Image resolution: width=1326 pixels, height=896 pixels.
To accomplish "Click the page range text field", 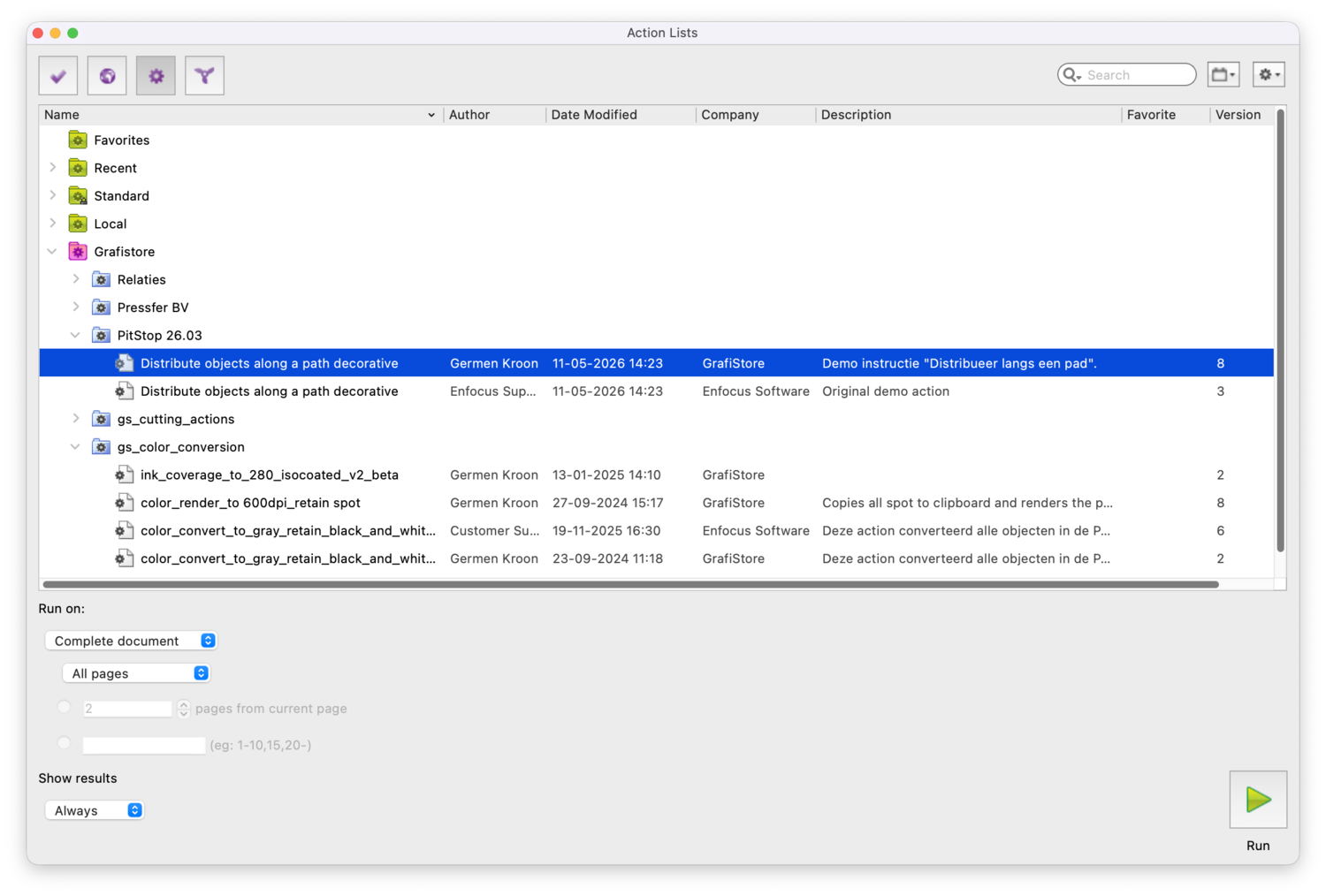I will click(144, 745).
